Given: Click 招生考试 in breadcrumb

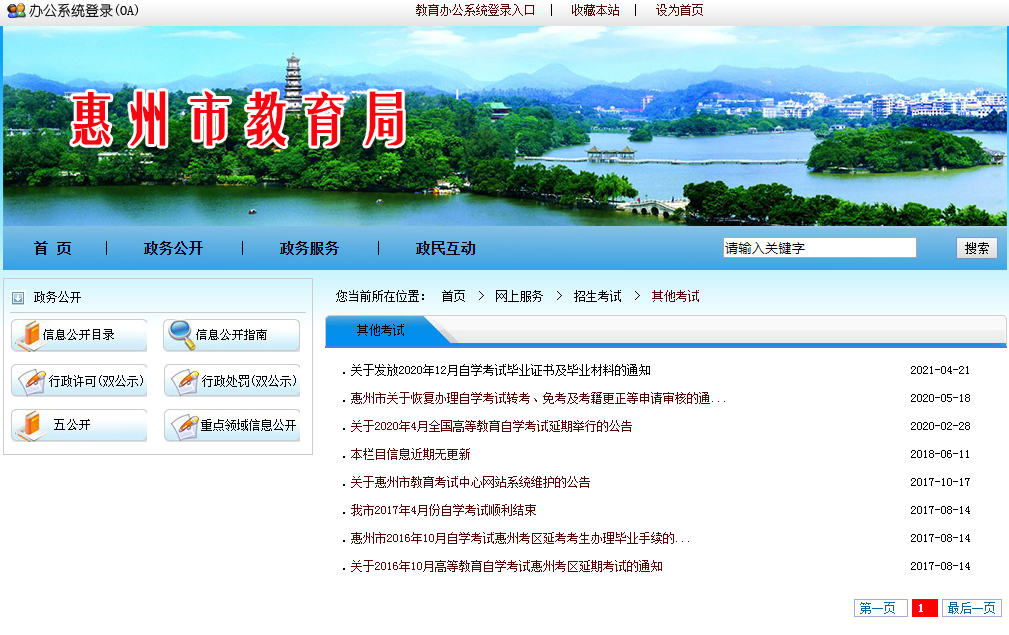Looking at the screenshot, I should [x=597, y=296].
